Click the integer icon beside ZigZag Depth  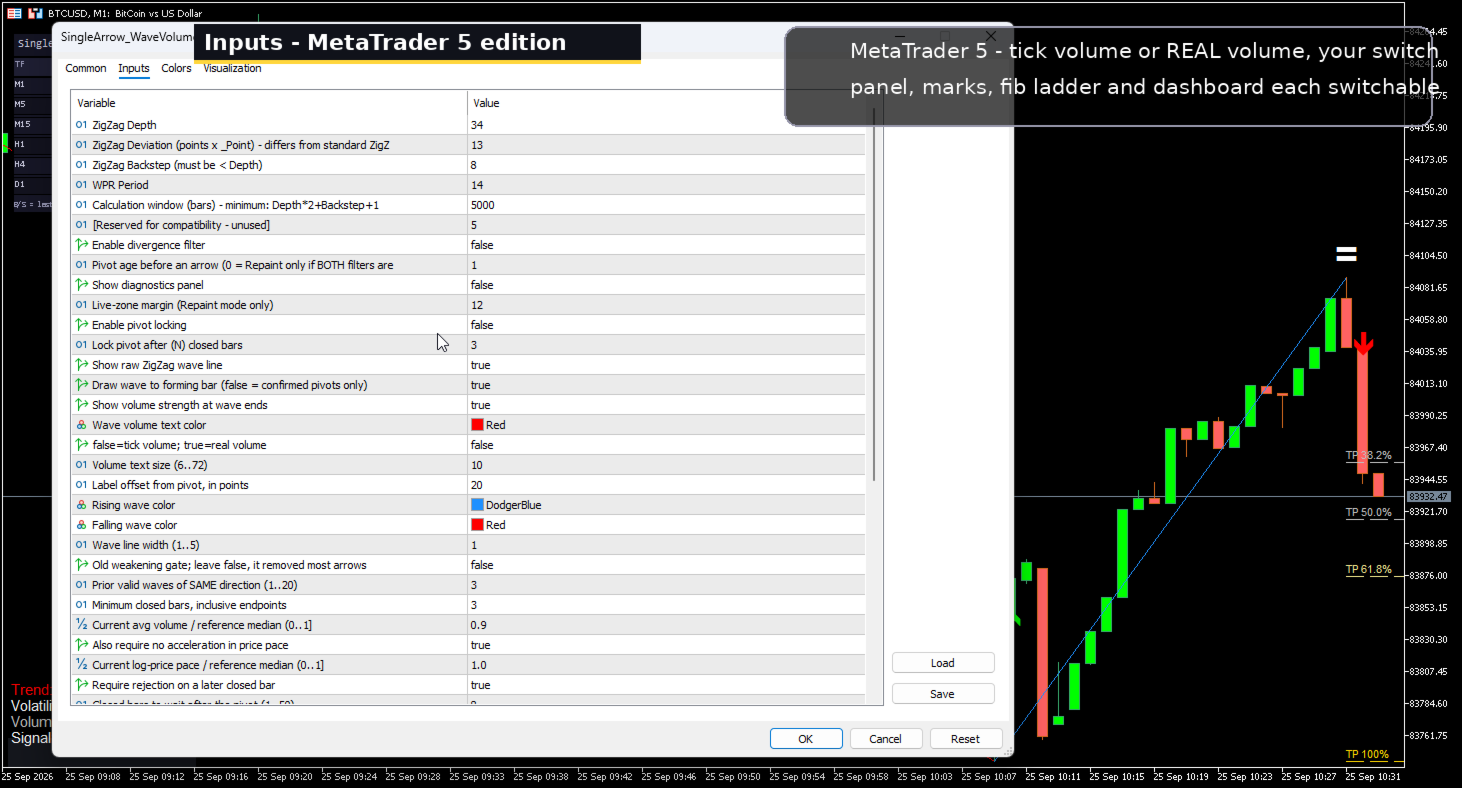point(81,125)
